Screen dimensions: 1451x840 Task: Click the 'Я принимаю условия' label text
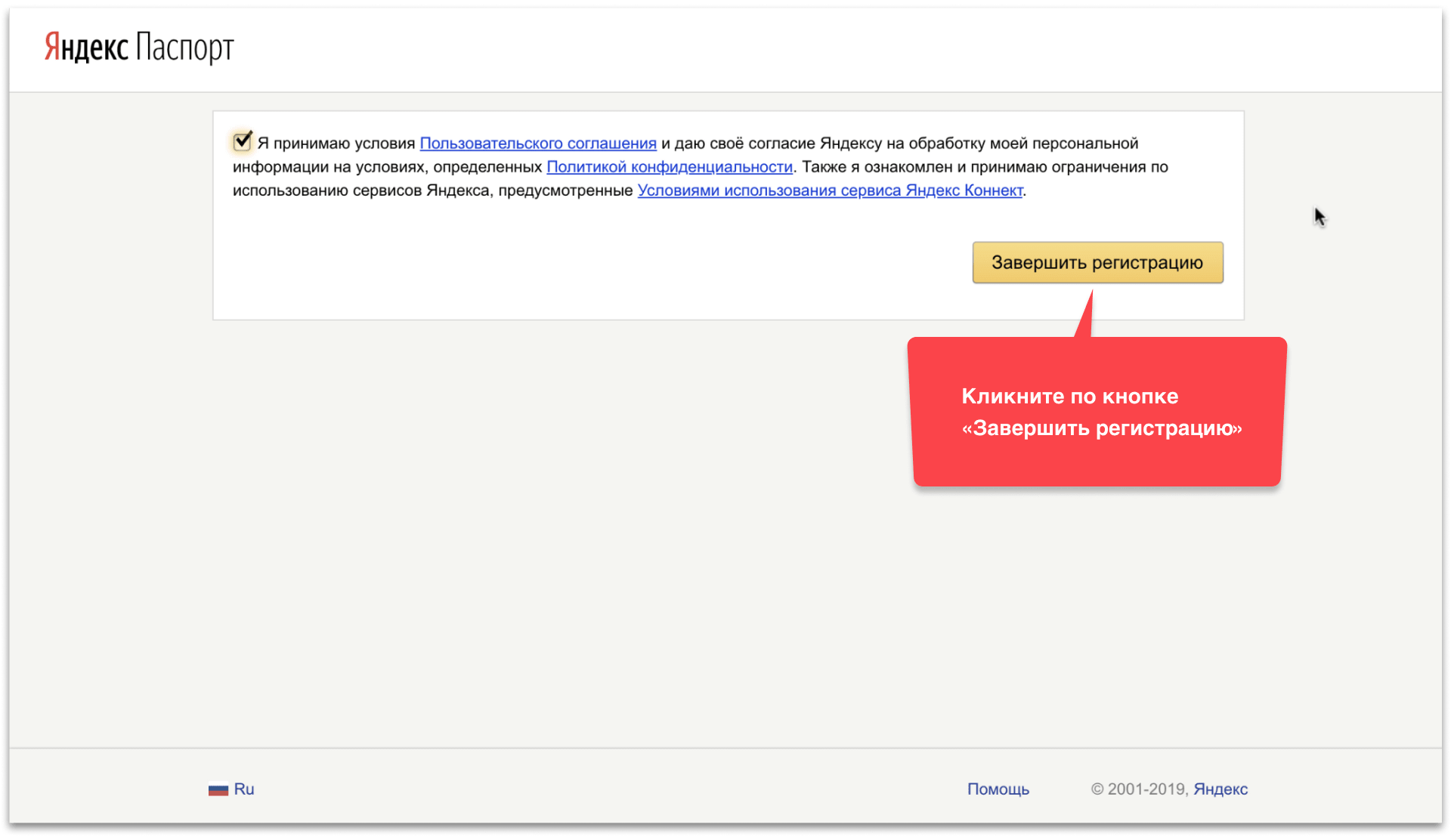pos(336,144)
